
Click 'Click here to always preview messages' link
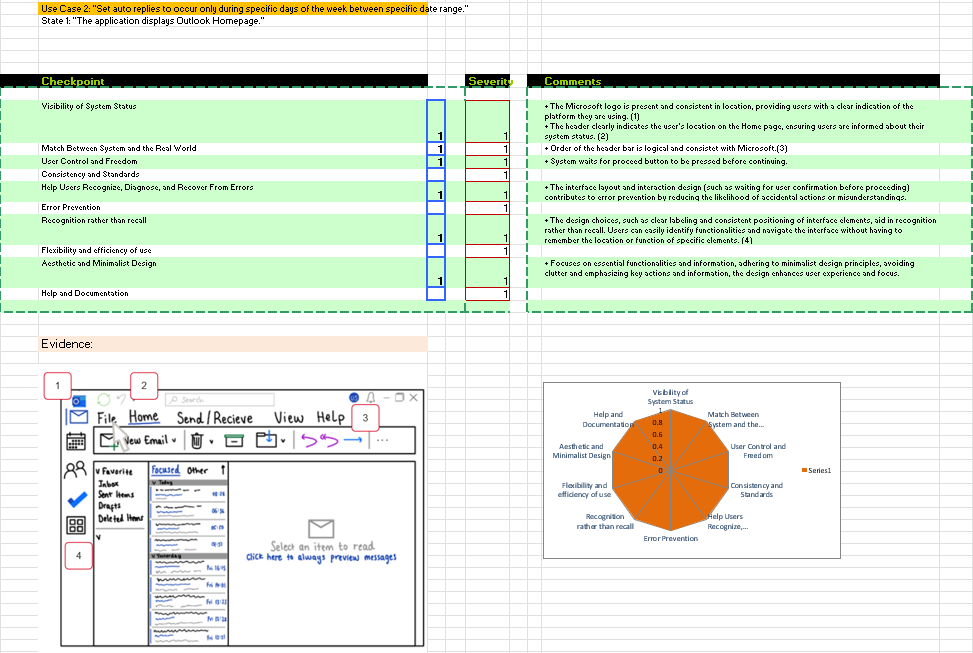[321, 557]
